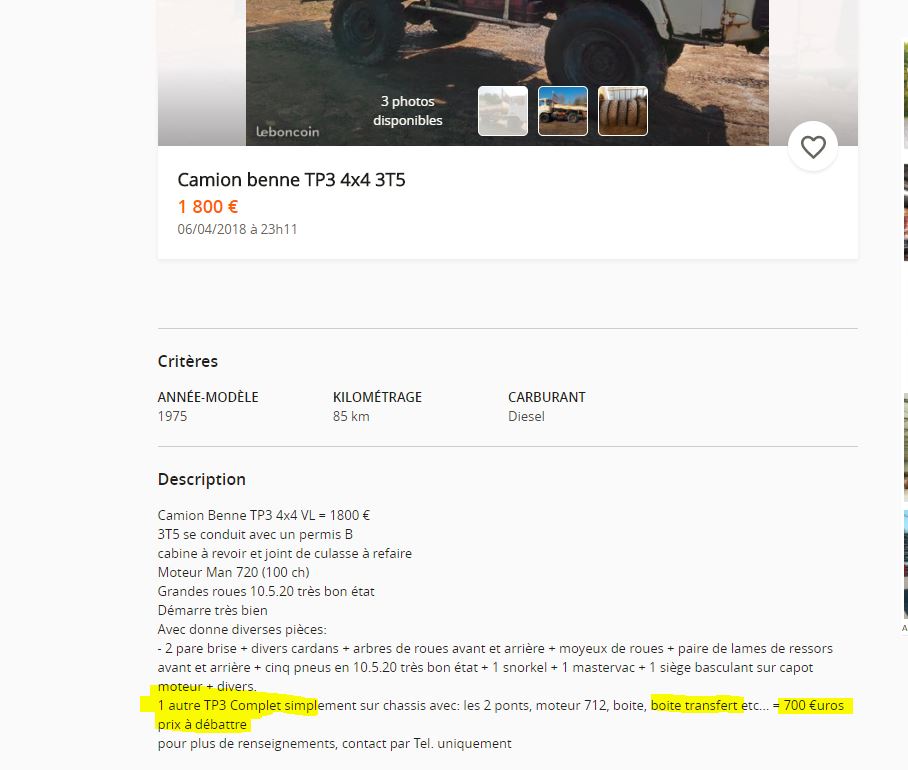View the stacked tires thumbnail

click(x=623, y=111)
